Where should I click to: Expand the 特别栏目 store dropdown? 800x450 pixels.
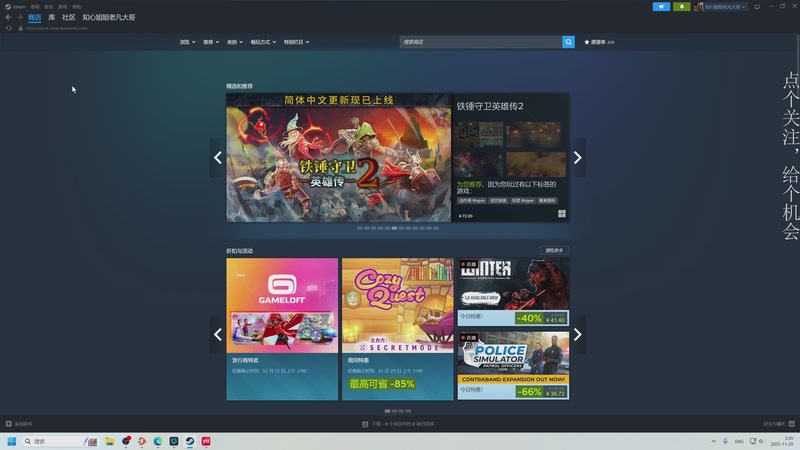tap(296, 42)
